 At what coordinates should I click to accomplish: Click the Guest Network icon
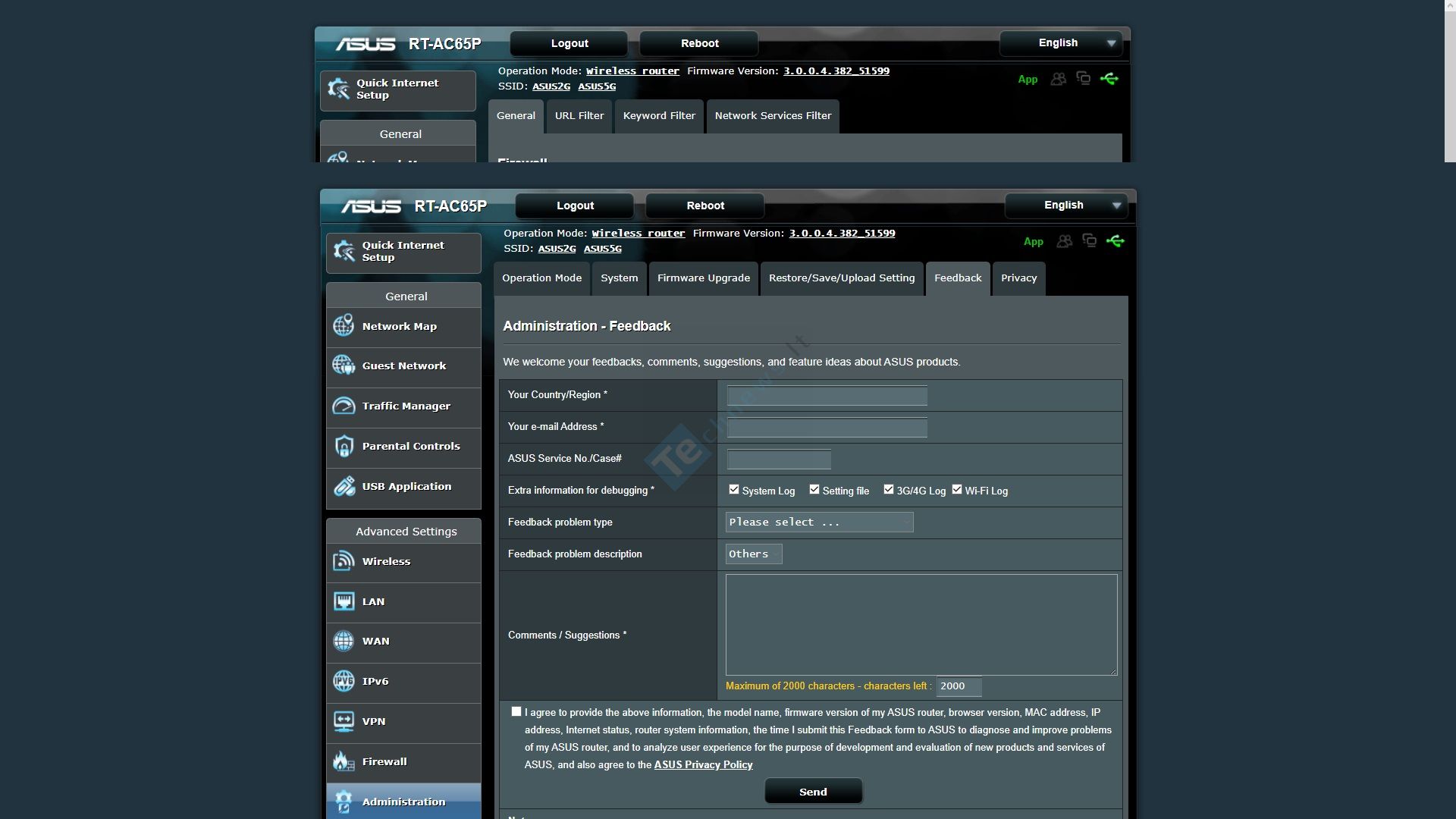(x=344, y=366)
